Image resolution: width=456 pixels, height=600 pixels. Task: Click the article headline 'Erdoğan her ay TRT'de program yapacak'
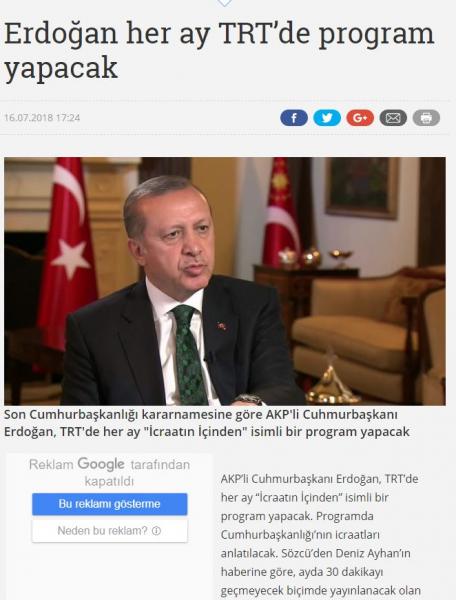click(x=219, y=51)
